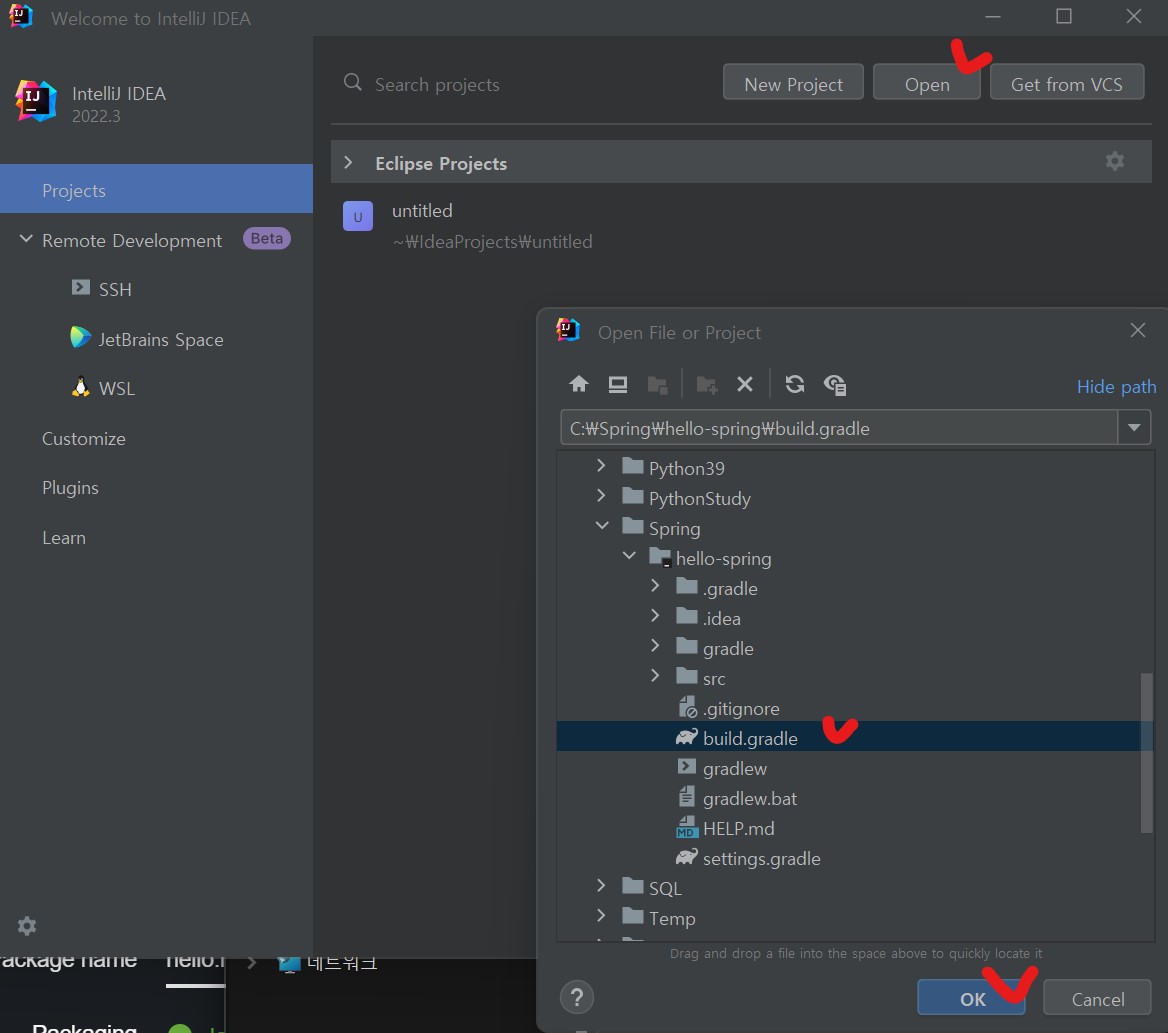Expand the .gradle folder
Screen dimensions: 1168x1033
pos(655,586)
